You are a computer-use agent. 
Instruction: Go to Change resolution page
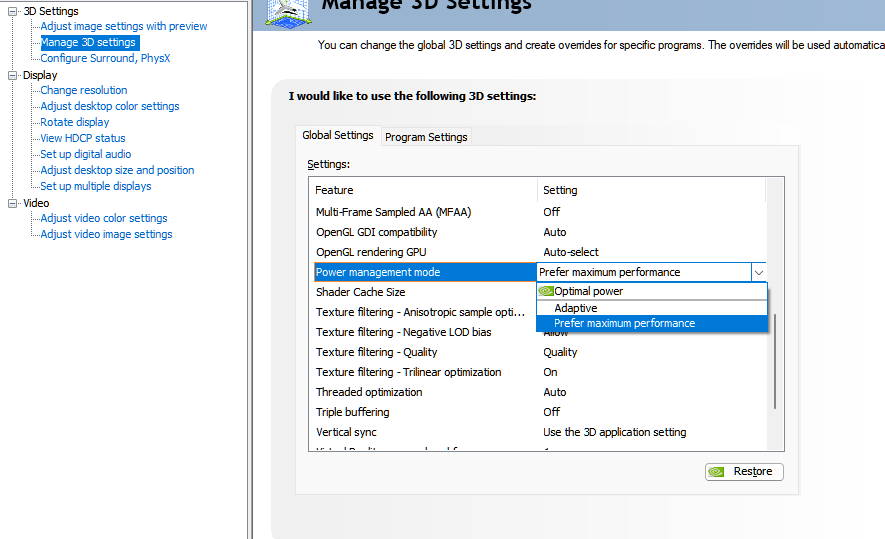click(x=84, y=90)
